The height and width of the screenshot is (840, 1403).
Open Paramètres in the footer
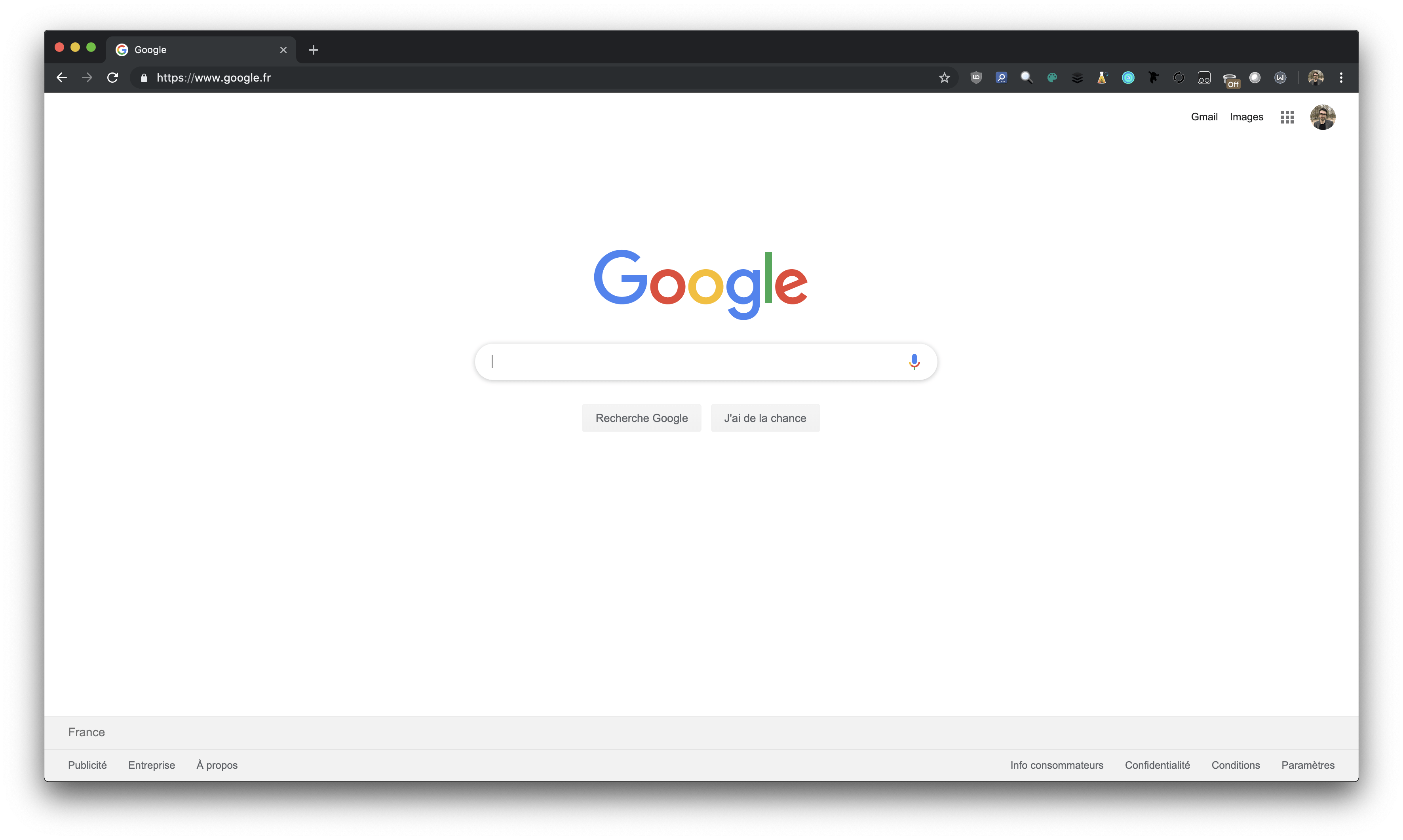click(1307, 765)
